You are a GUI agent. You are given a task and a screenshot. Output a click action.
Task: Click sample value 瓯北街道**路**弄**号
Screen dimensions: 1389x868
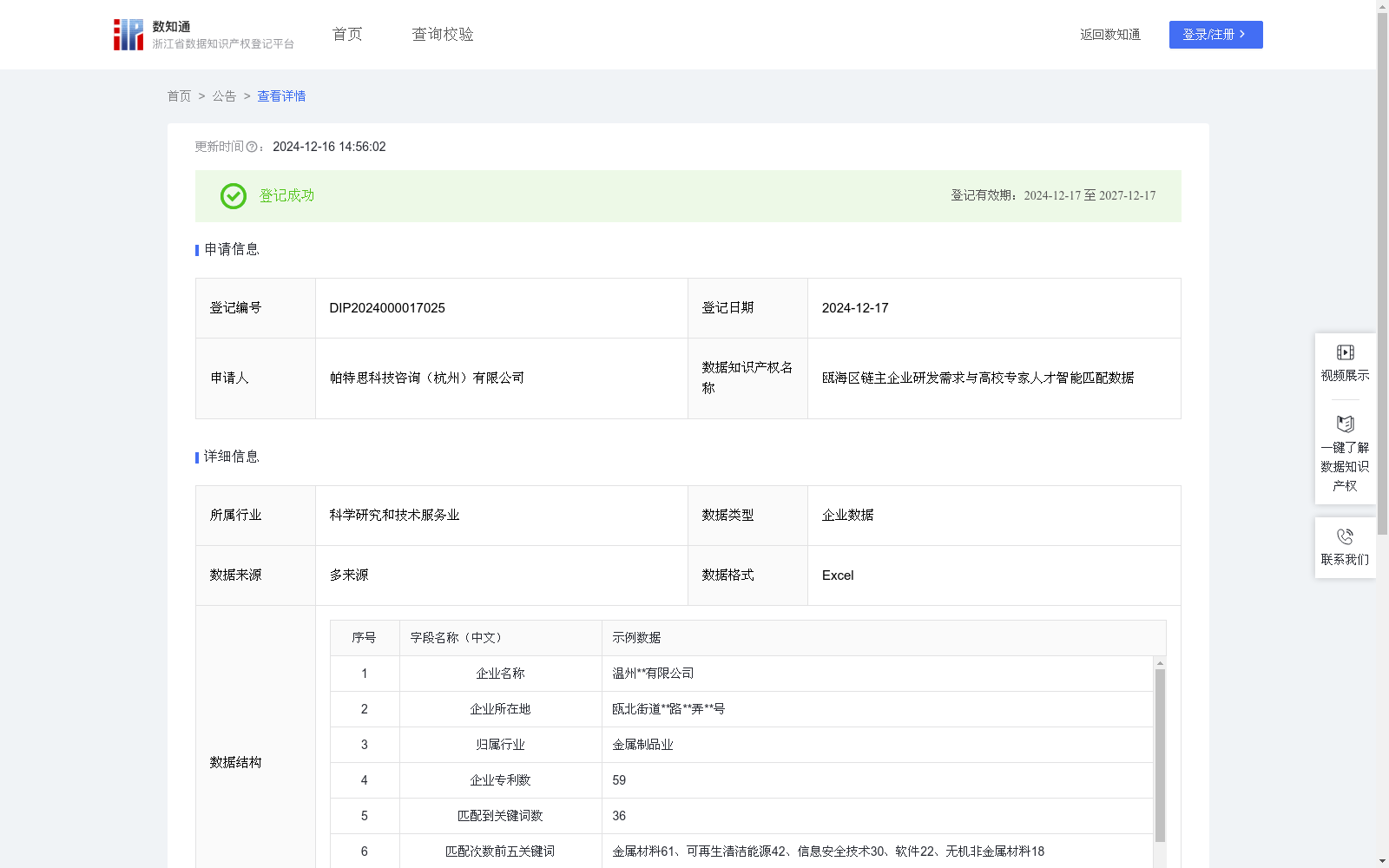pyautogui.click(x=668, y=709)
